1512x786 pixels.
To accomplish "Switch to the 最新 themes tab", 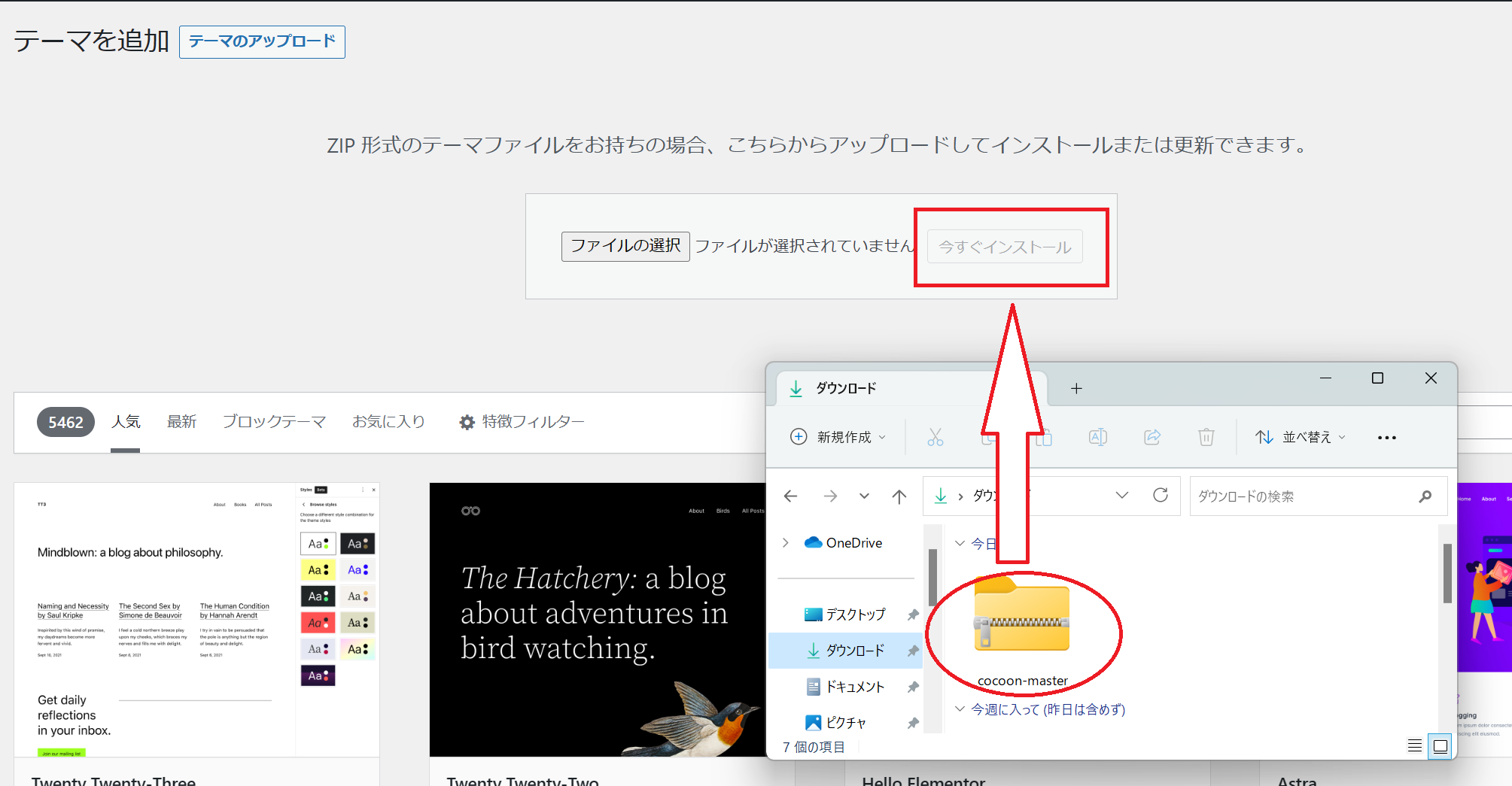I will (x=181, y=422).
